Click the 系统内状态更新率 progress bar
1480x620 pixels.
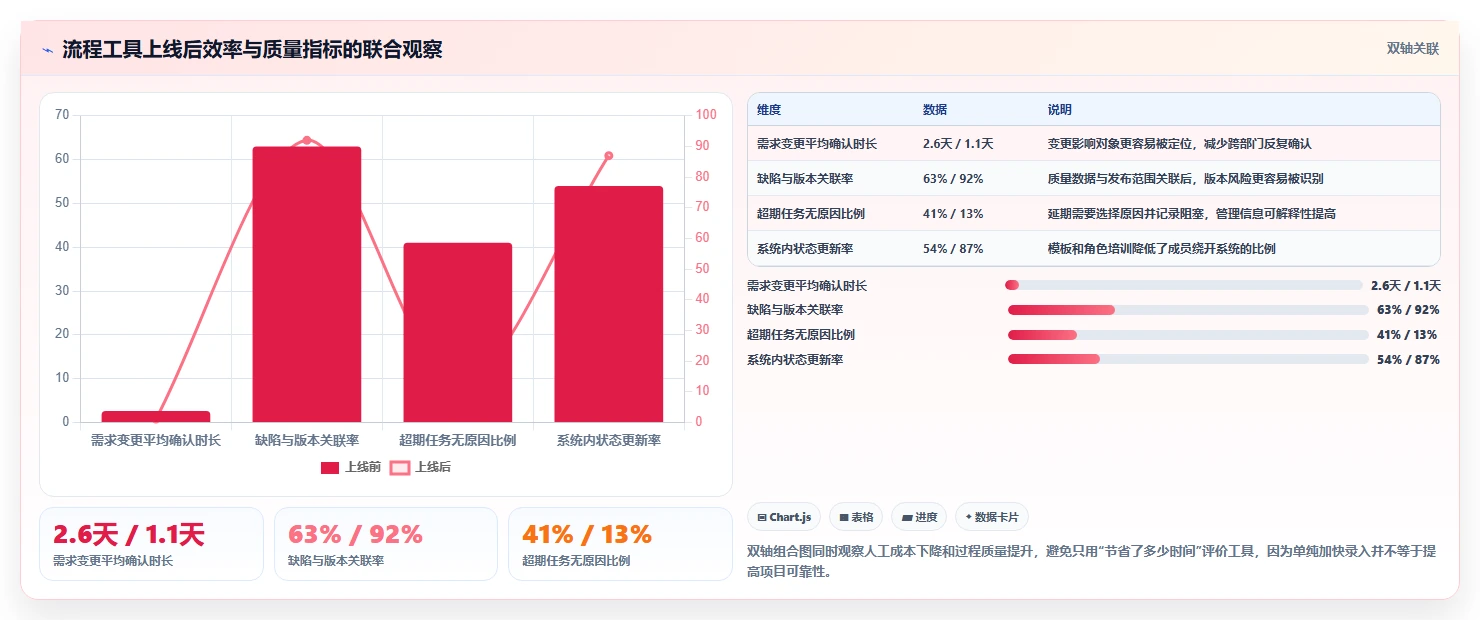coord(1188,359)
